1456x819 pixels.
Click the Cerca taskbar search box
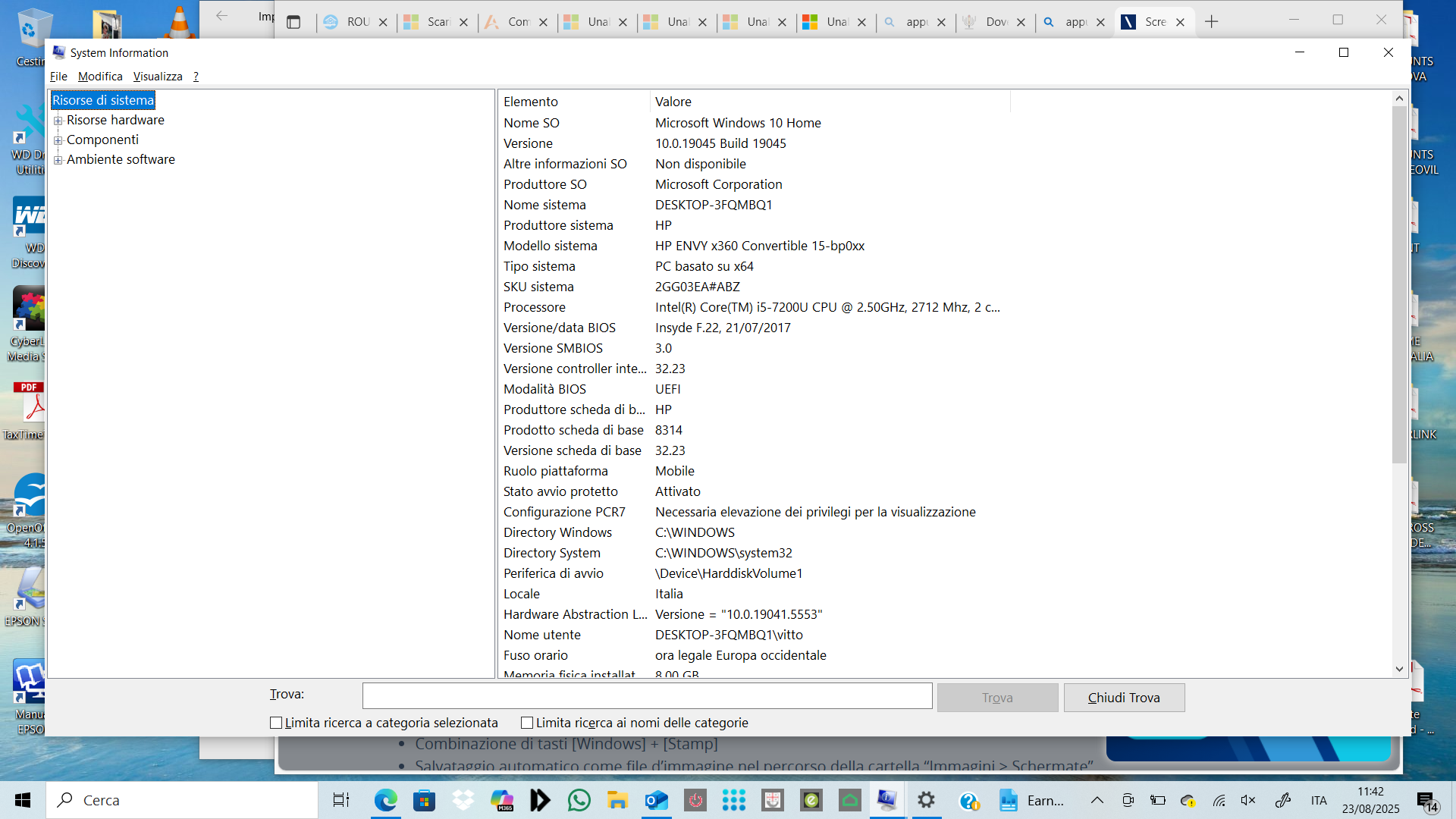click(x=182, y=800)
